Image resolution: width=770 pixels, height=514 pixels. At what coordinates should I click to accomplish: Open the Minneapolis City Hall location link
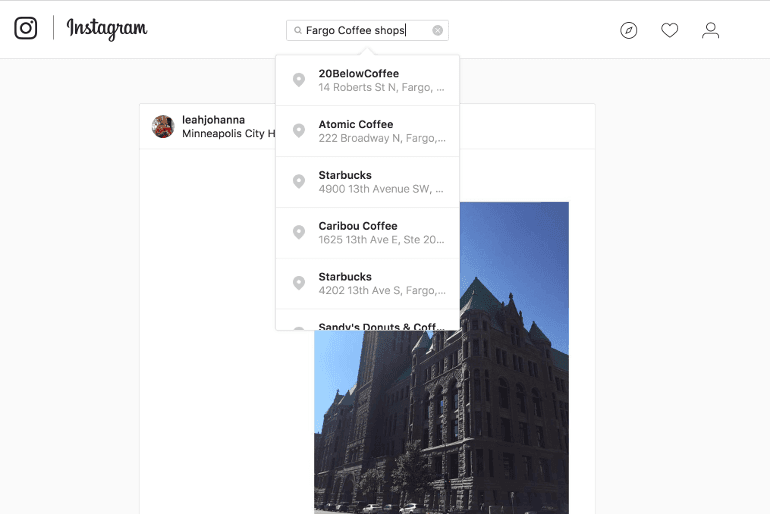click(228, 133)
